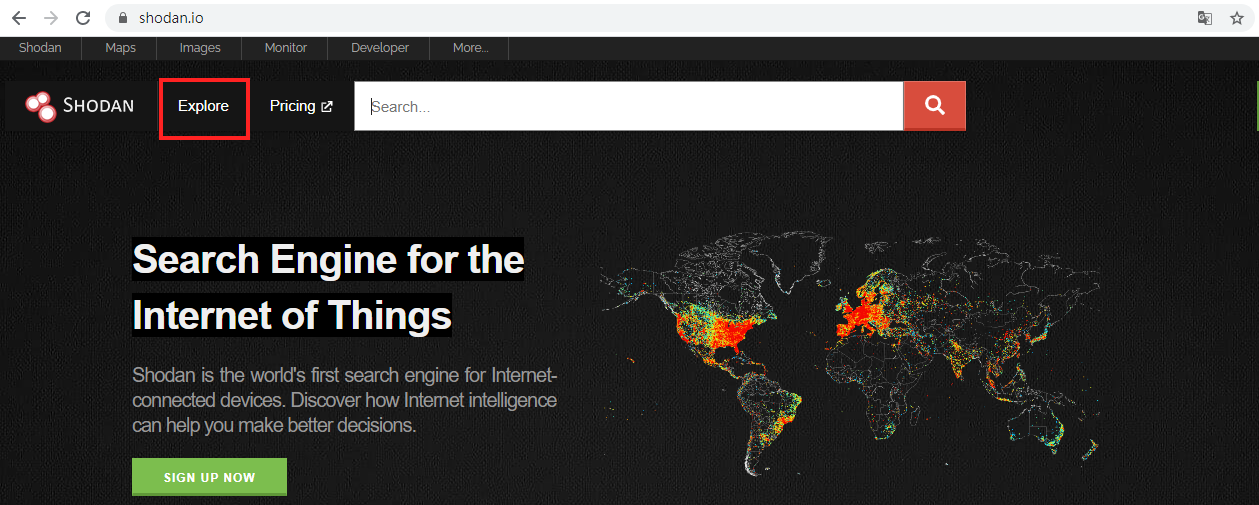
Task: Open the Developer tab
Action: (380, 48)
